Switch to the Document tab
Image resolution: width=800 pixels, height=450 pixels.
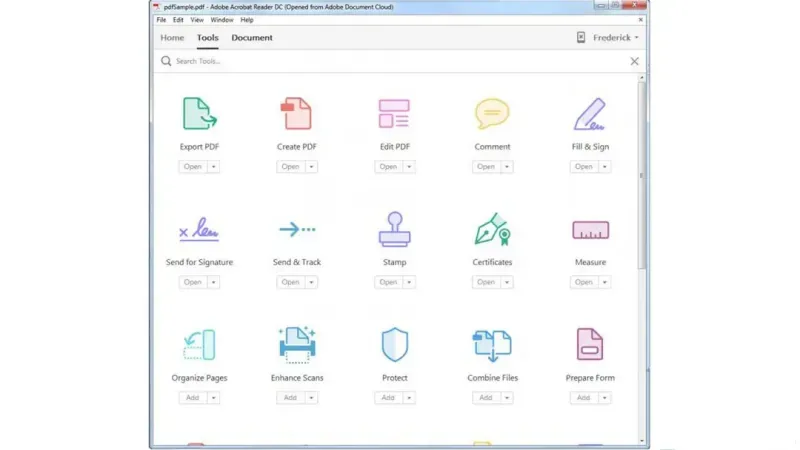click(252, 38)
